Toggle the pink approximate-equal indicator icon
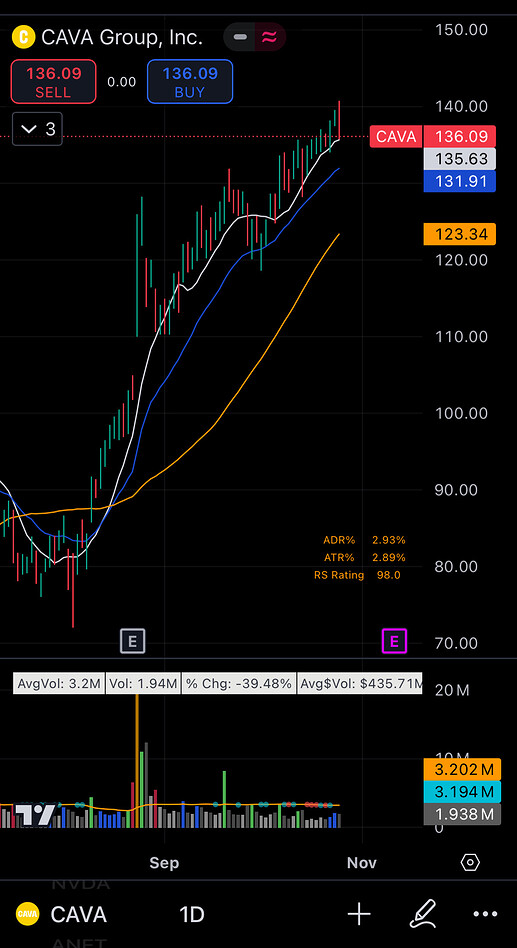 pyautogui.click(x=269, y=37)
